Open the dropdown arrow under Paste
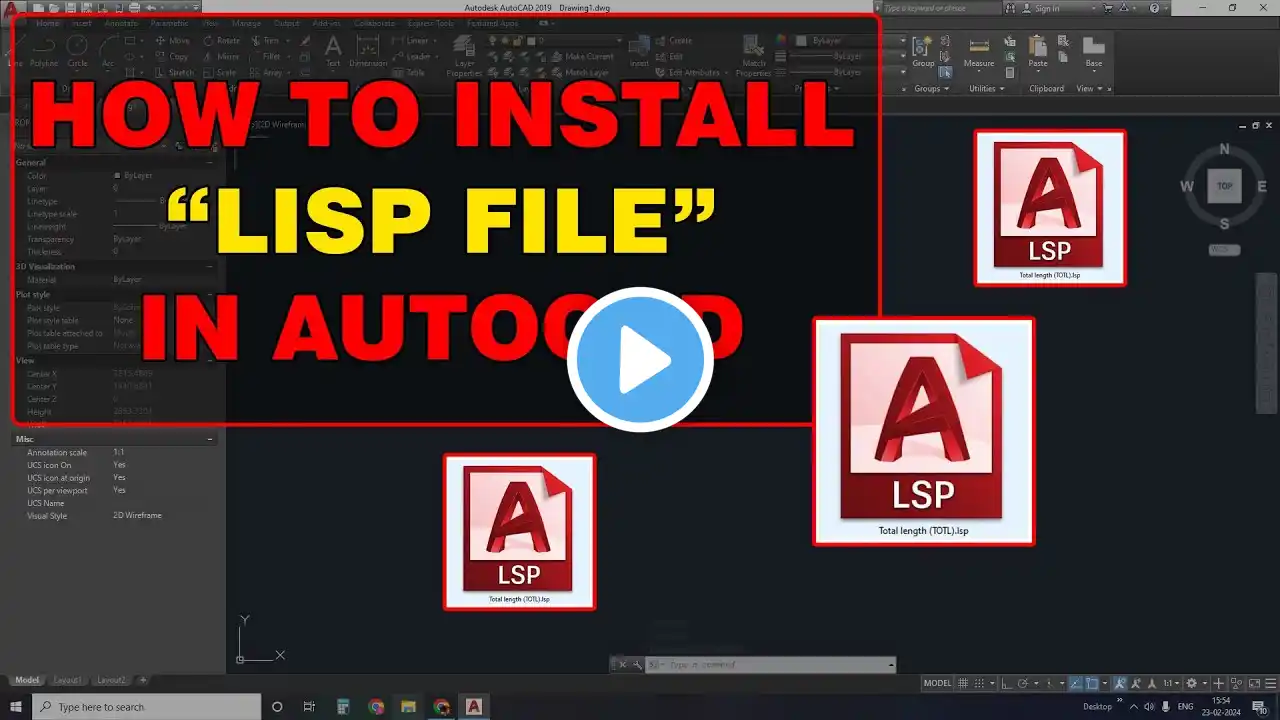Viewport: 1280px width, 720px height. (x=1038, y=71)
